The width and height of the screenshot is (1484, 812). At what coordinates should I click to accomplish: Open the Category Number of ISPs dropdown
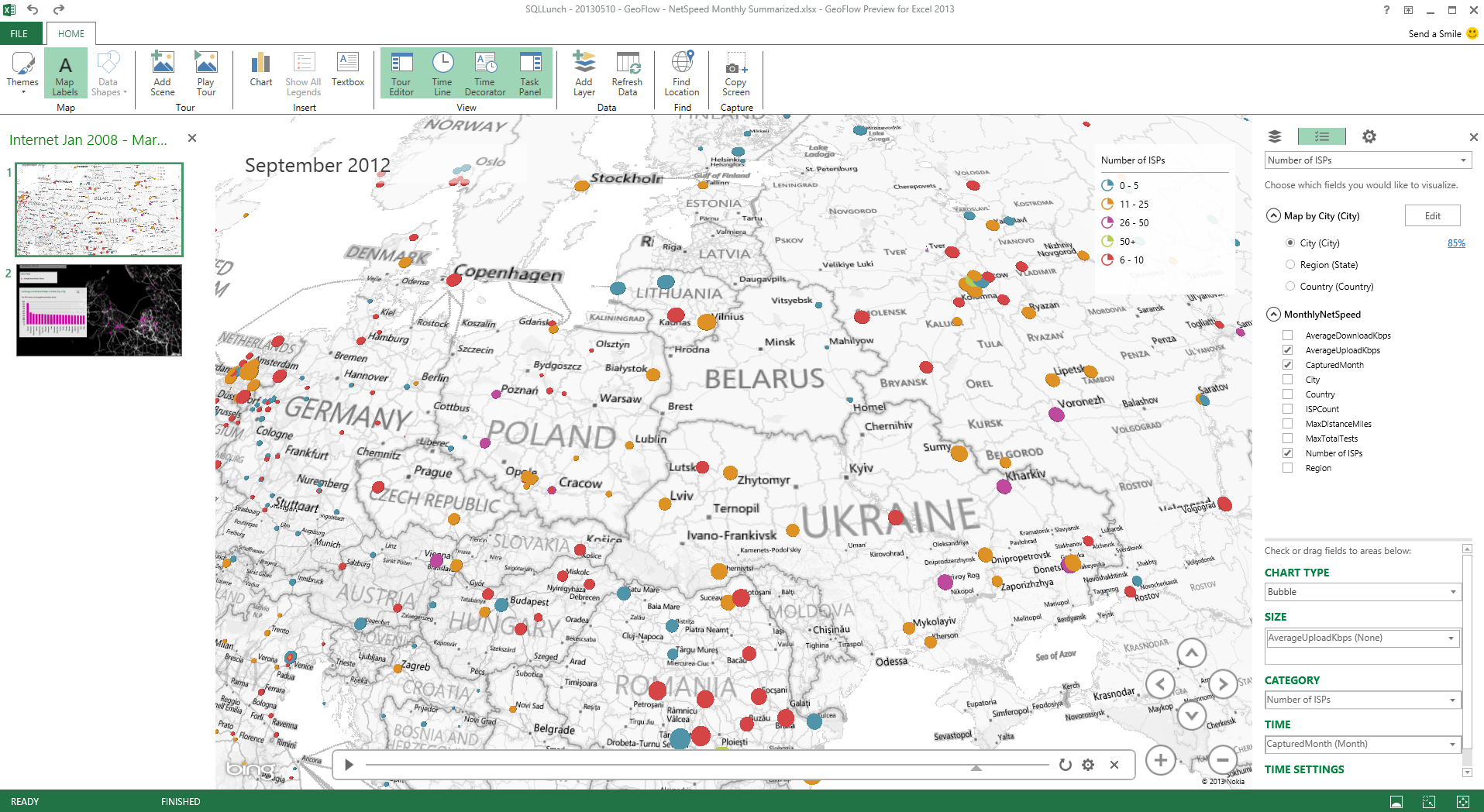click(x=1363, y=700)
